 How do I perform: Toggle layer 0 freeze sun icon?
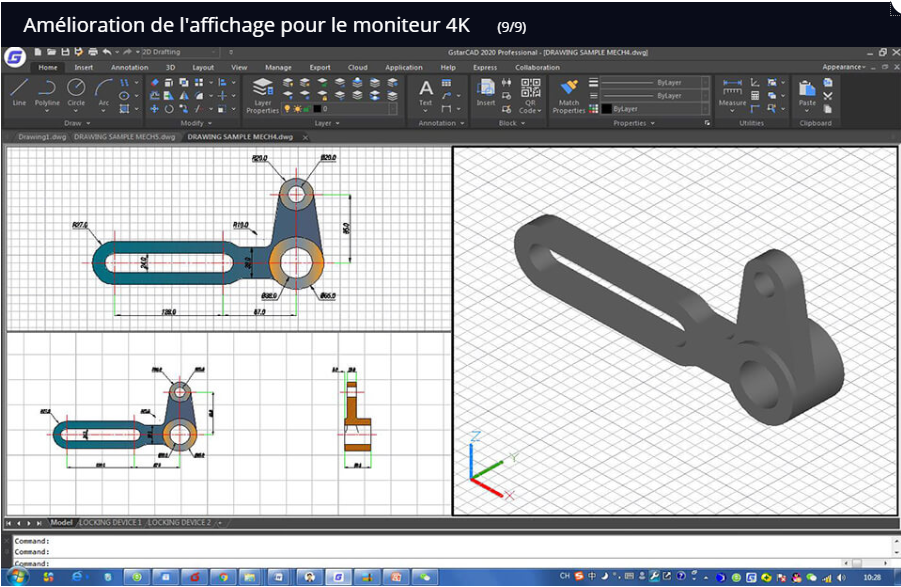(296, 108)
